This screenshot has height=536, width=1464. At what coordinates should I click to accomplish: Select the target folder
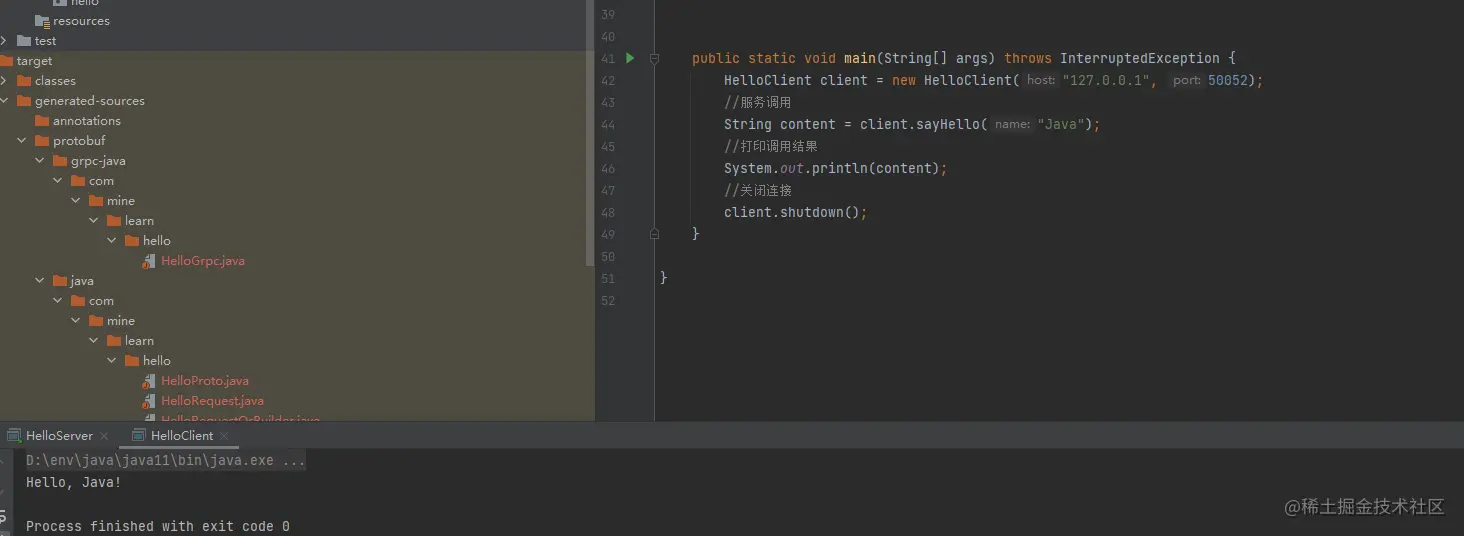tap(34, 61)
